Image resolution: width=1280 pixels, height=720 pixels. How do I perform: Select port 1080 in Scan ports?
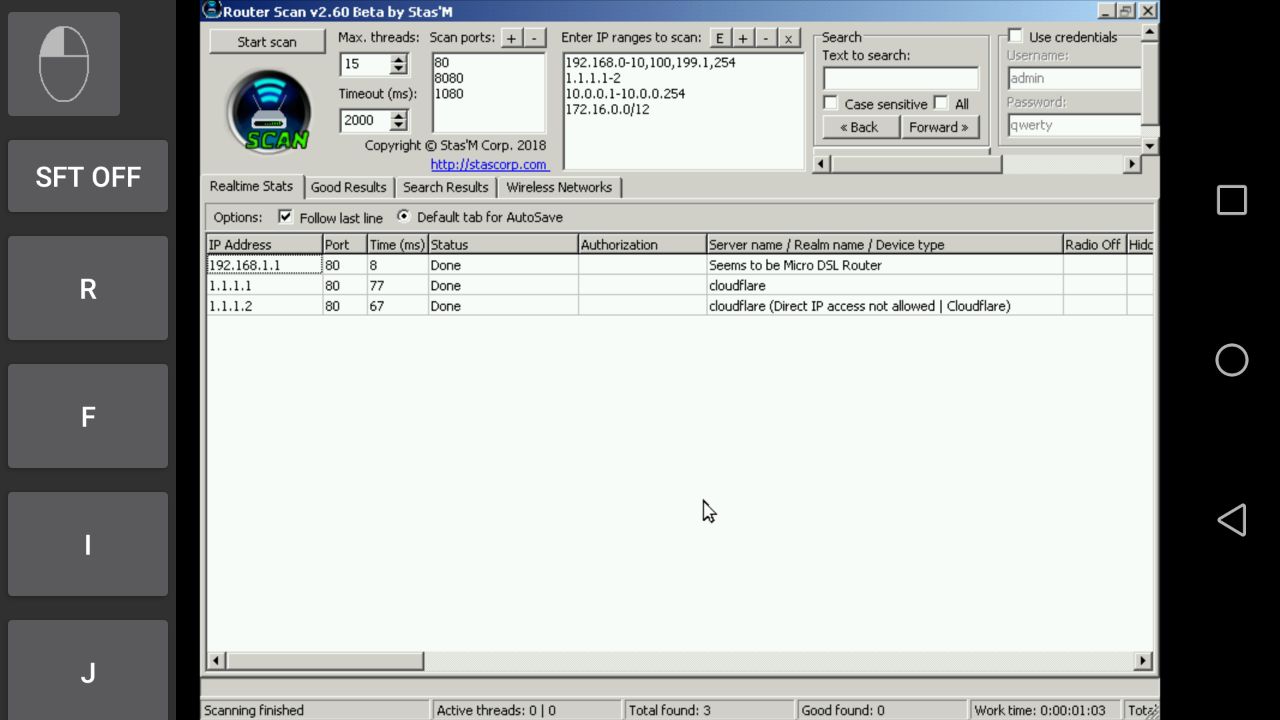click(449, 94)
